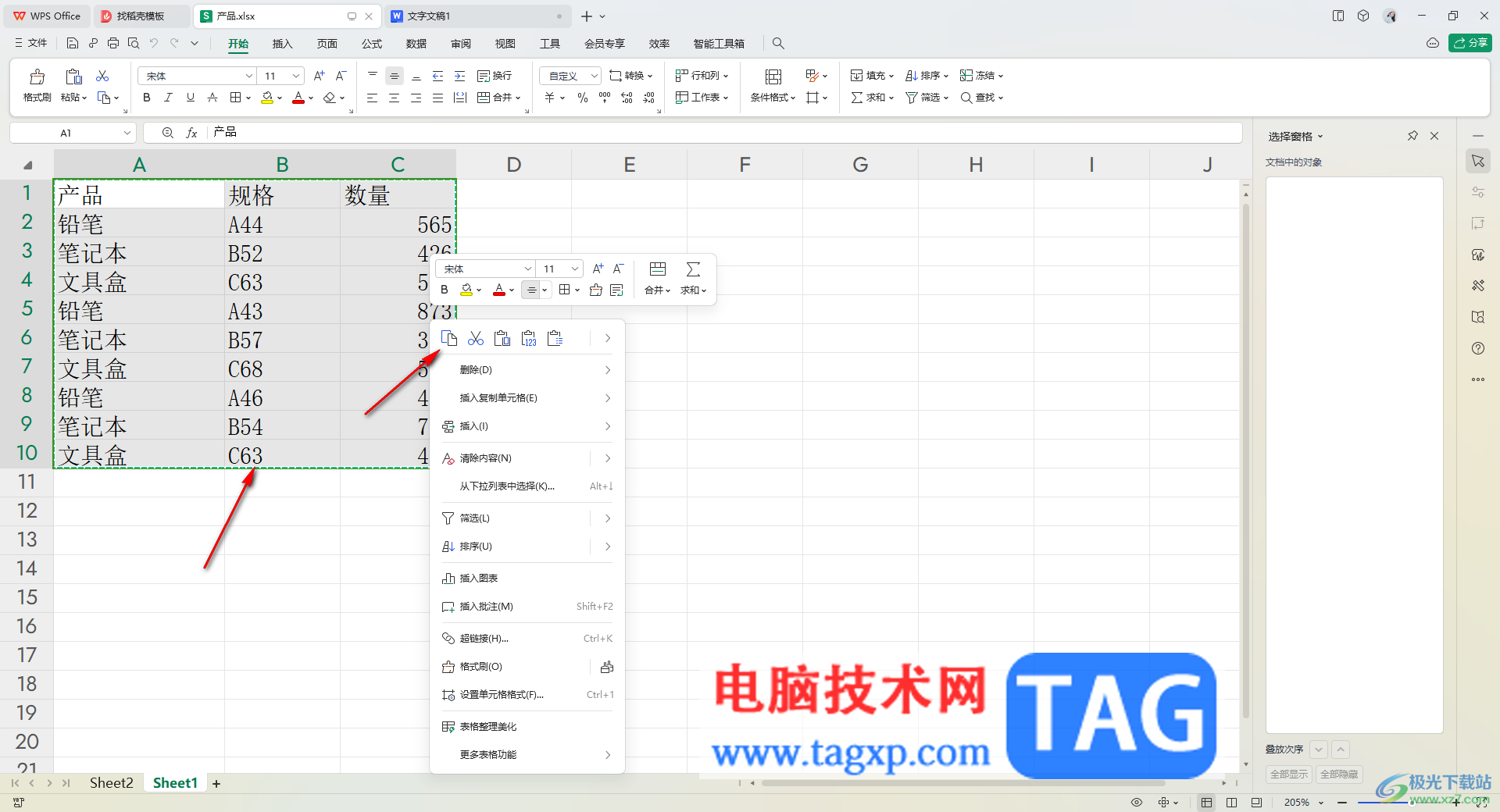Screen dimensions: 1500x812
Task: Switch to the Sheet2 tab
Action: (x=111, y=783)
